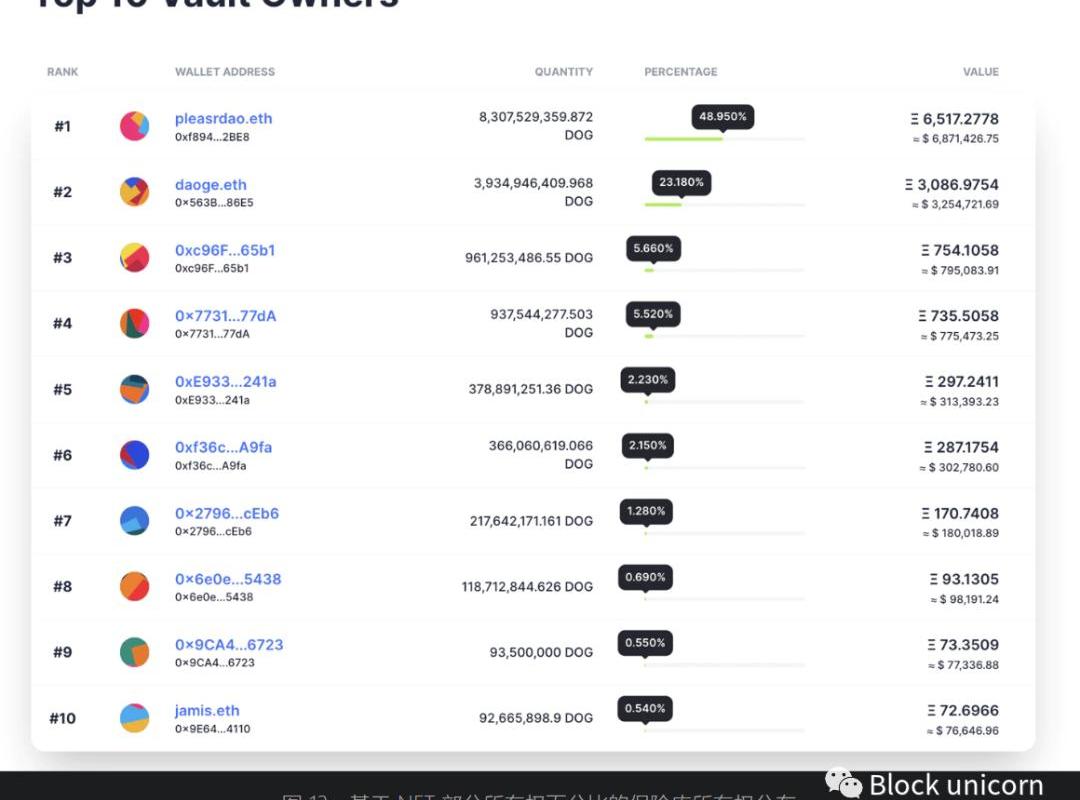The image size is (1080, 800).
Task: Open the 0x6e0e...5438 wallet link
Action: click(228, 579)
